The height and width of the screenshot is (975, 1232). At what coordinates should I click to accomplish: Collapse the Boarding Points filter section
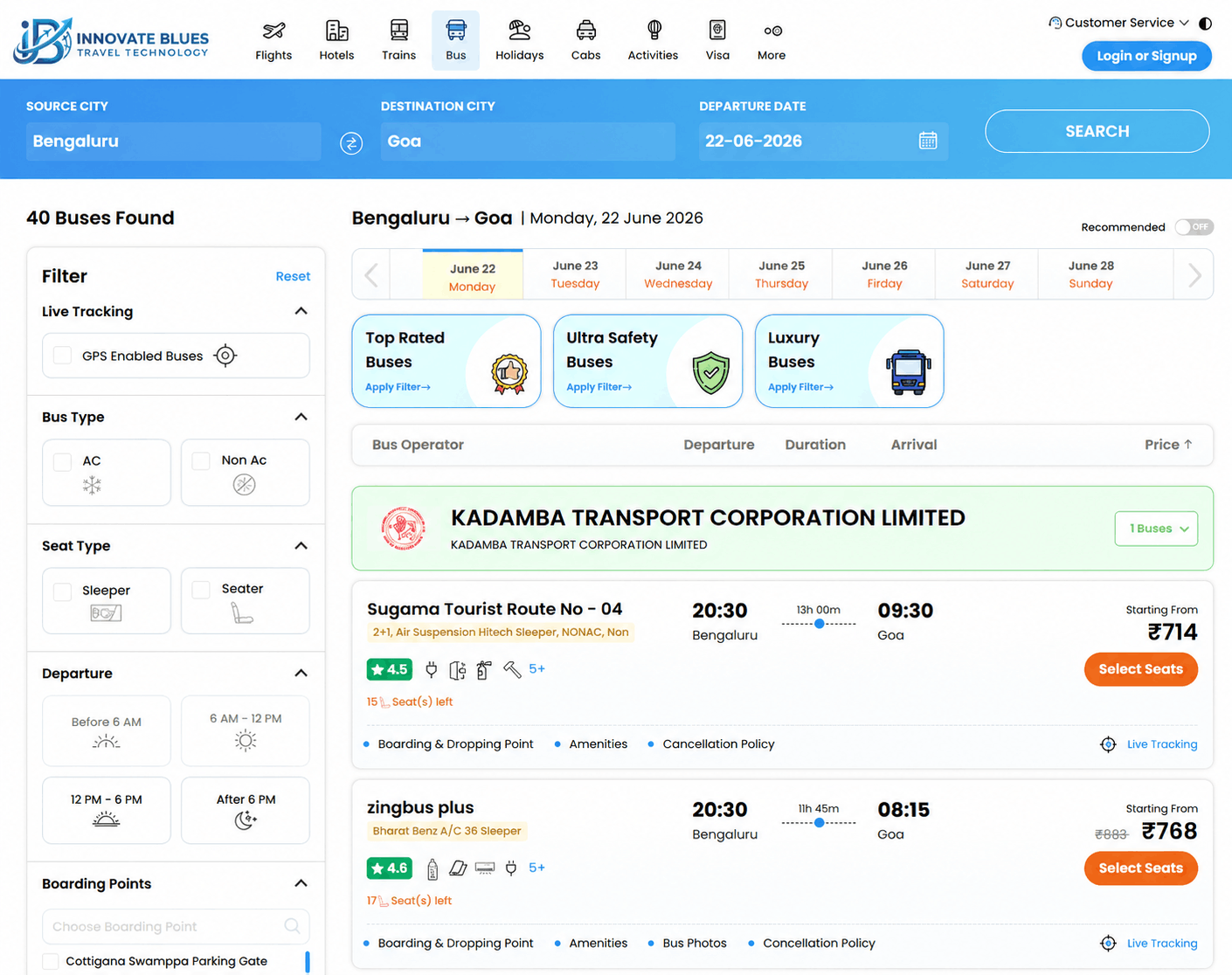[x=301, y=884]
